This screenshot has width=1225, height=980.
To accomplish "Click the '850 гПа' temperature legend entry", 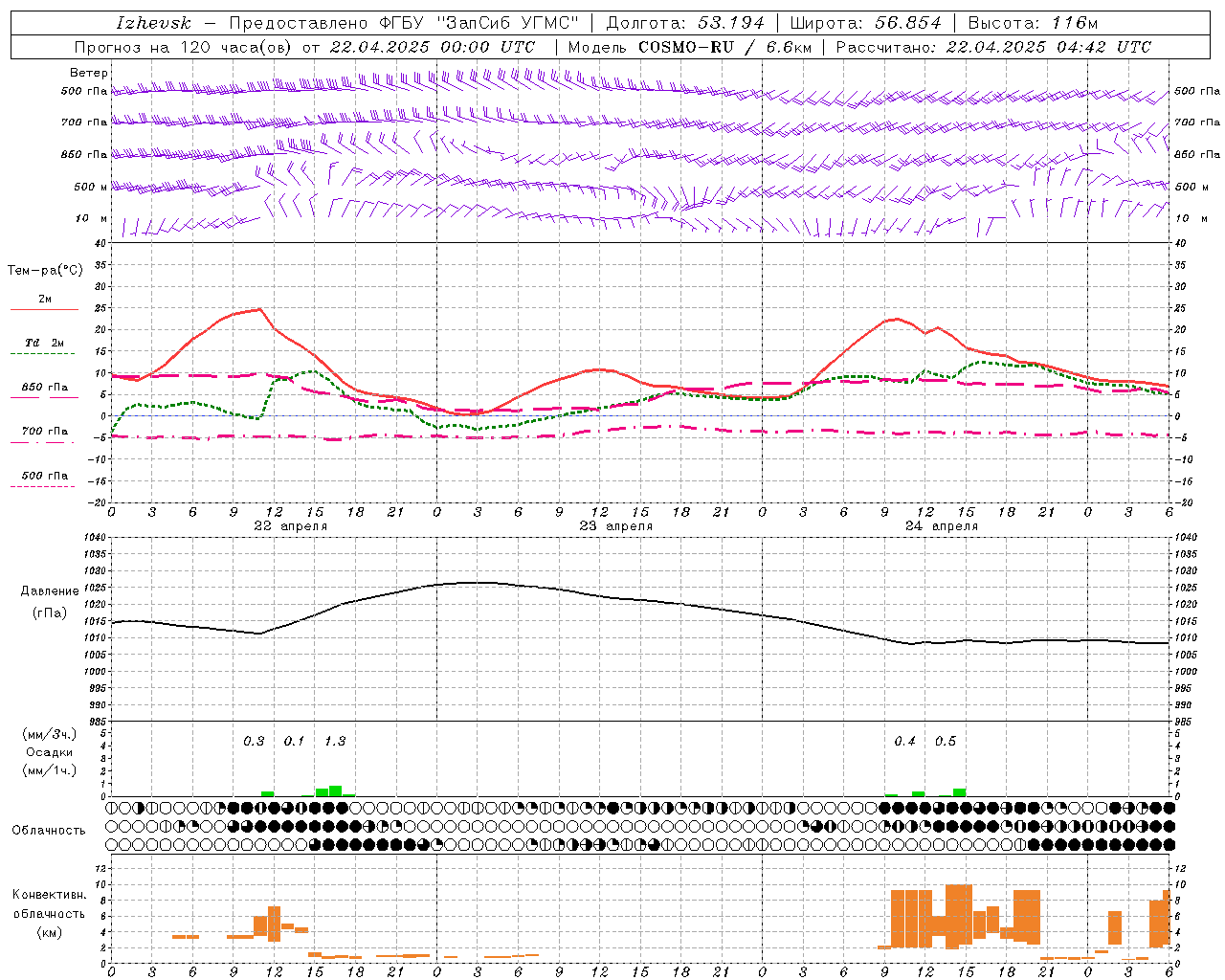I will (x=44, y=388).
